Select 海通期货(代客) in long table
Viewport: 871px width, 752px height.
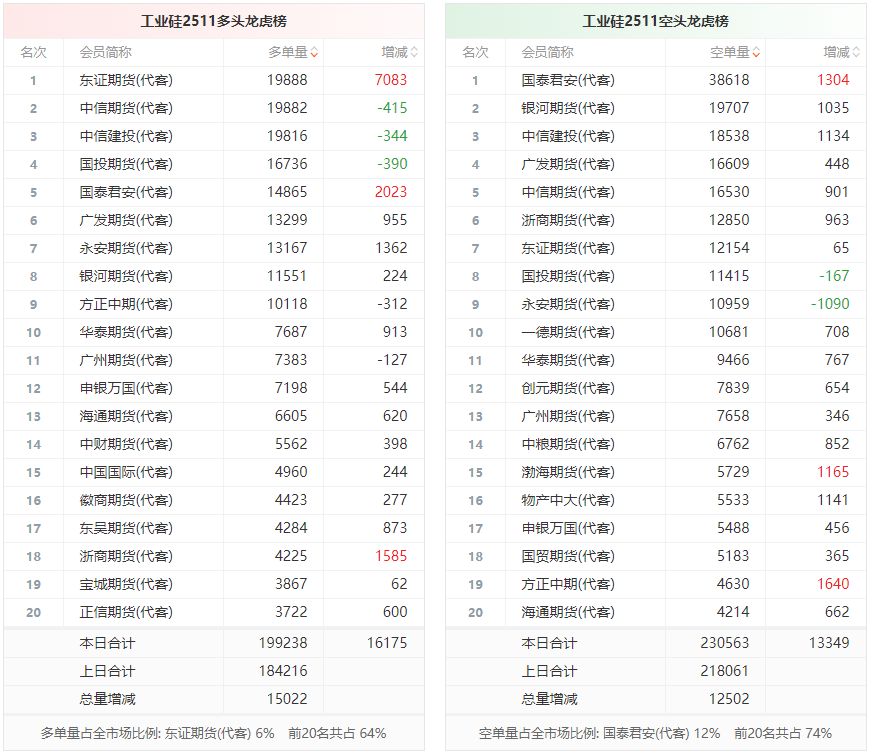[x=126, y=417]
